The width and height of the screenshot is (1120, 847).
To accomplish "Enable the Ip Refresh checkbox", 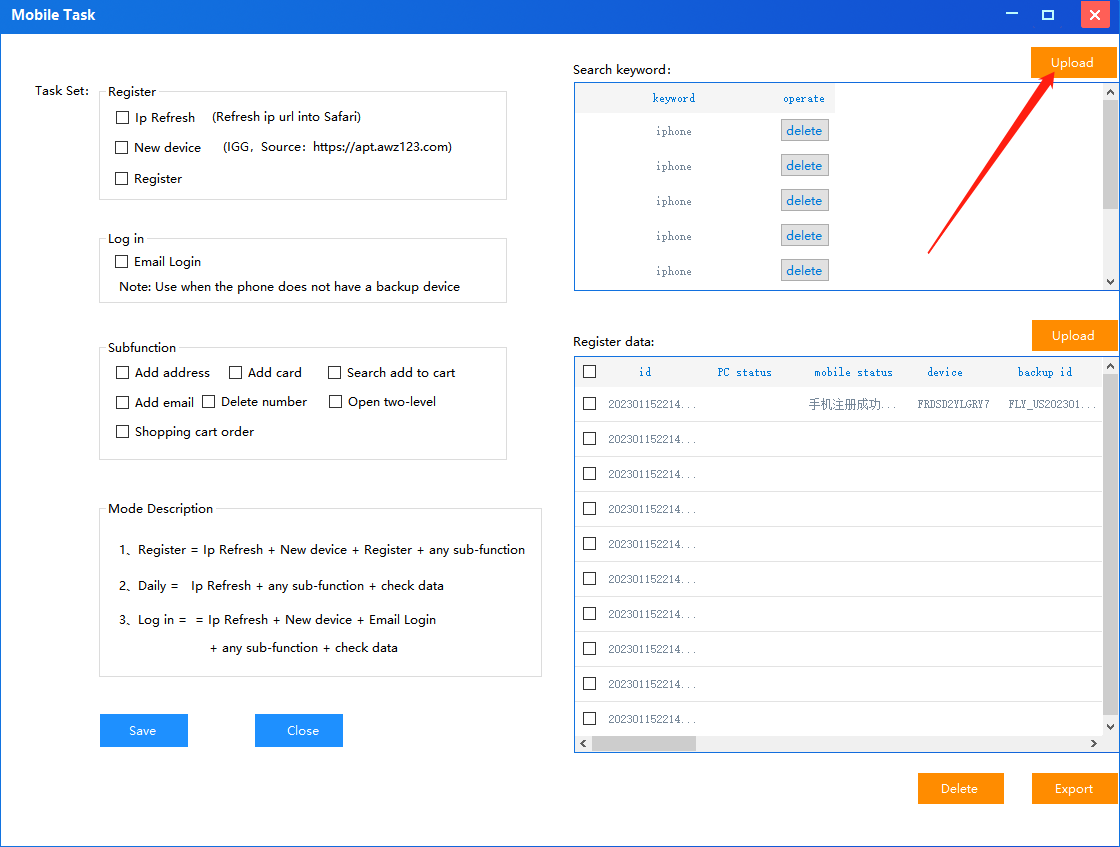I will click(122, 117).
